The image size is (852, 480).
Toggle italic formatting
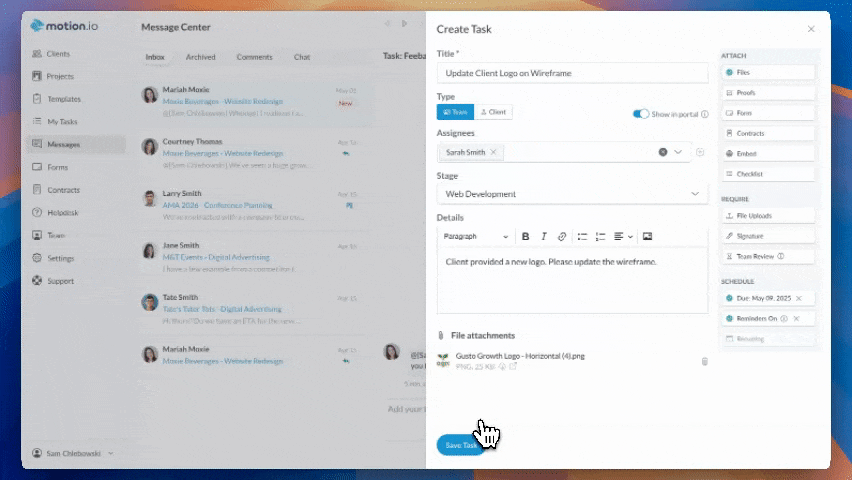point(543,236)
